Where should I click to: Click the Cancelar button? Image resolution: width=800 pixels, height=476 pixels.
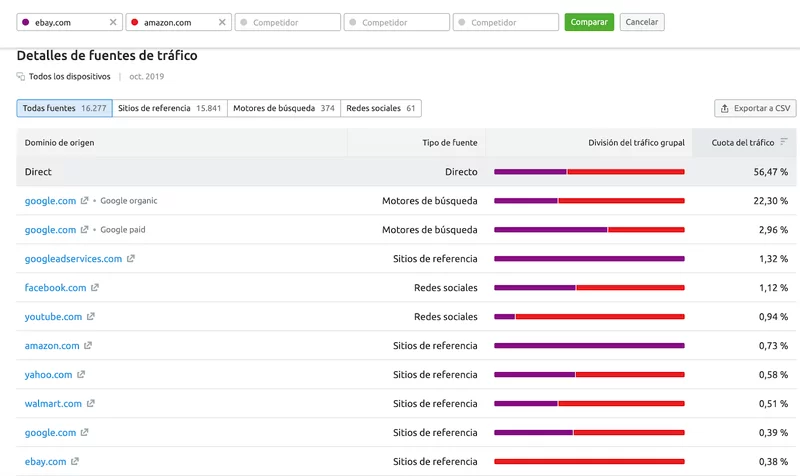coord(642,22)
